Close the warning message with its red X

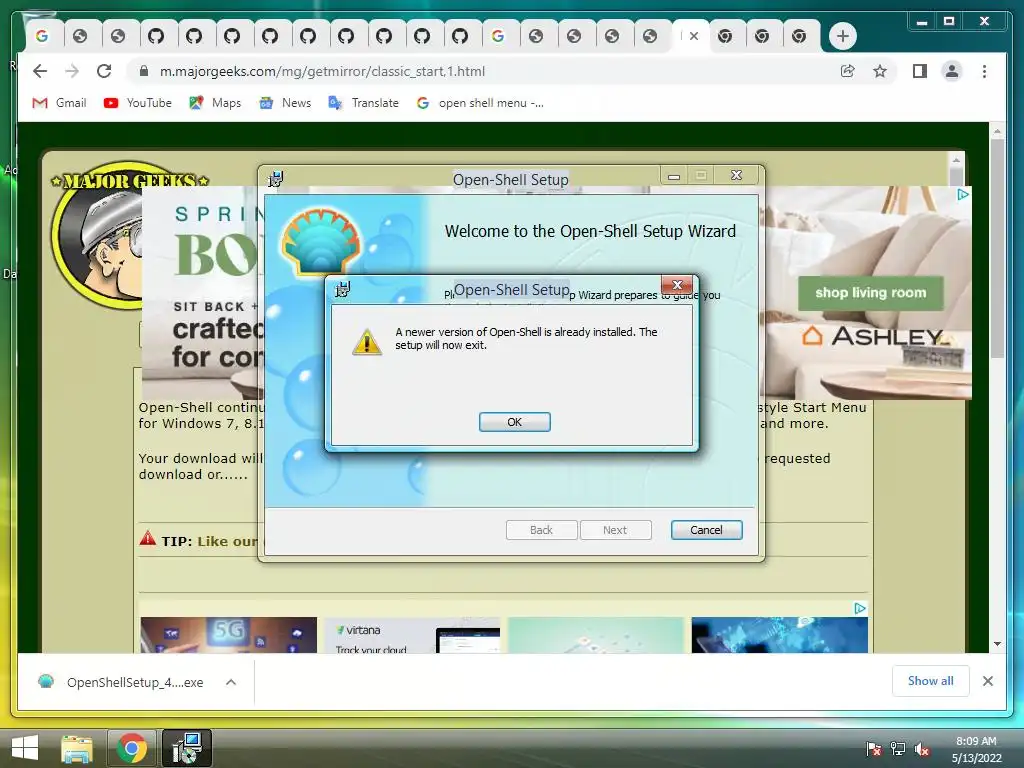click(677, 285)
